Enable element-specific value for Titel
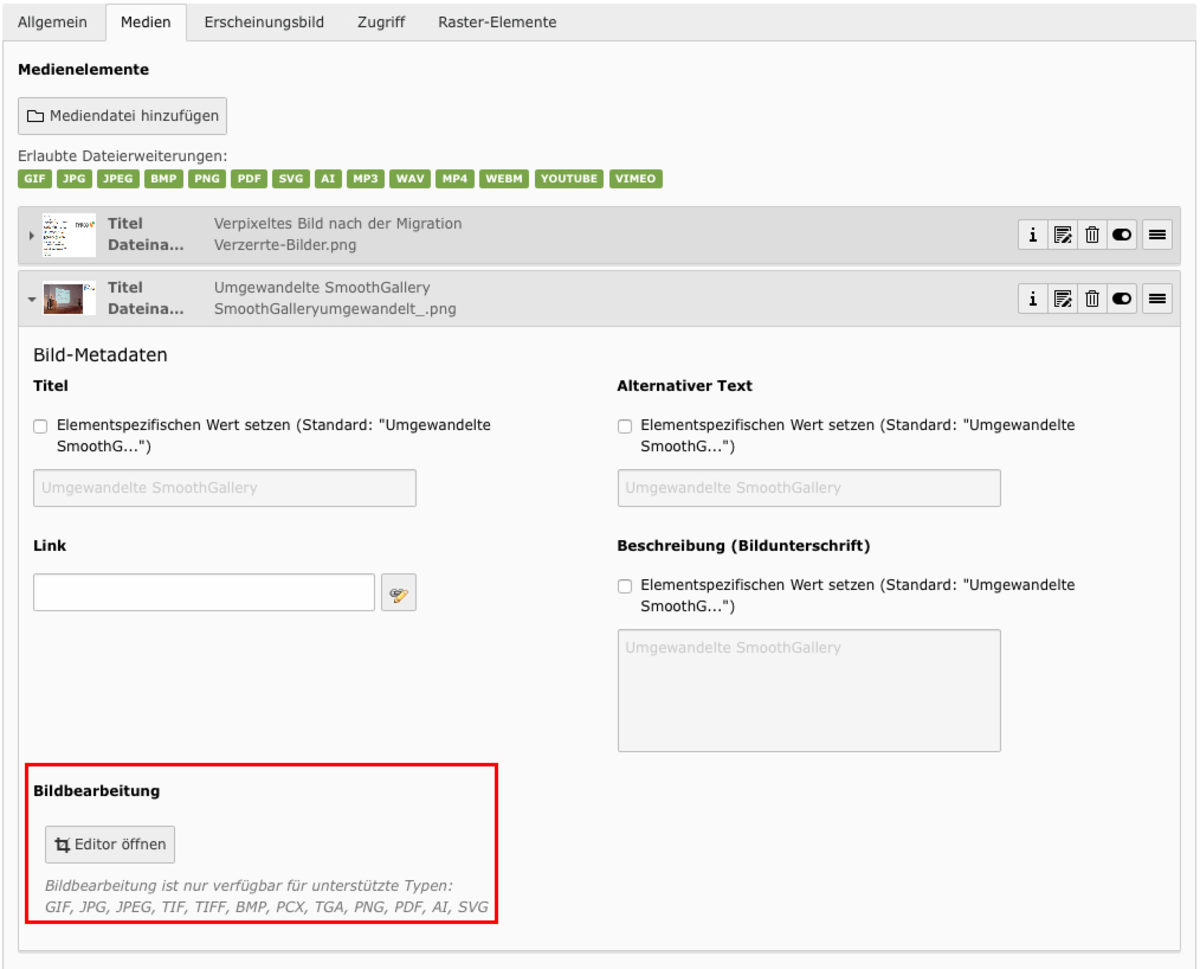The width and height of the screenshot is (1200, 969). pyautogui.click(x=40, y=426)
